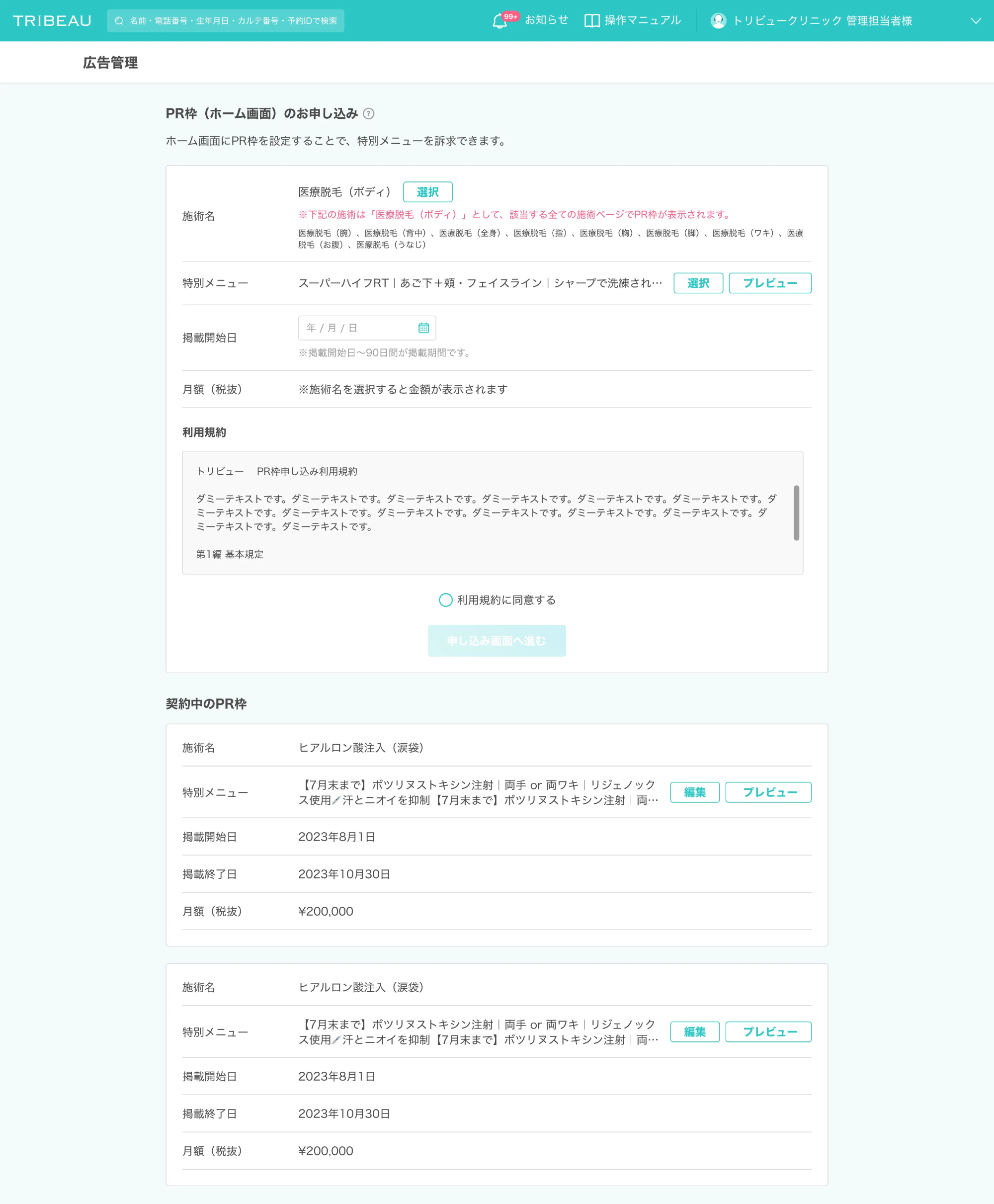994x1204 pixels.
Task: Open calendar icon in 掲載開始日 field
Action: [423, 328]
